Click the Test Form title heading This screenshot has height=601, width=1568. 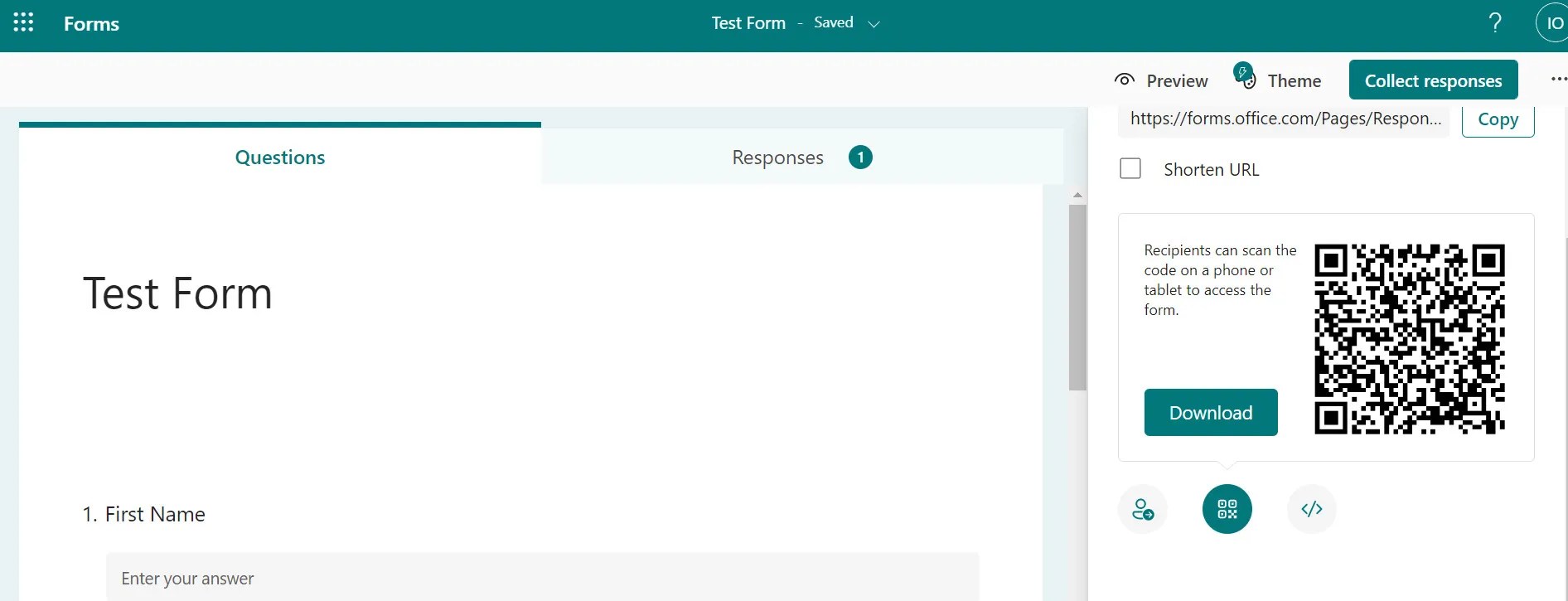pyautogui.click(x=177, y=293)
